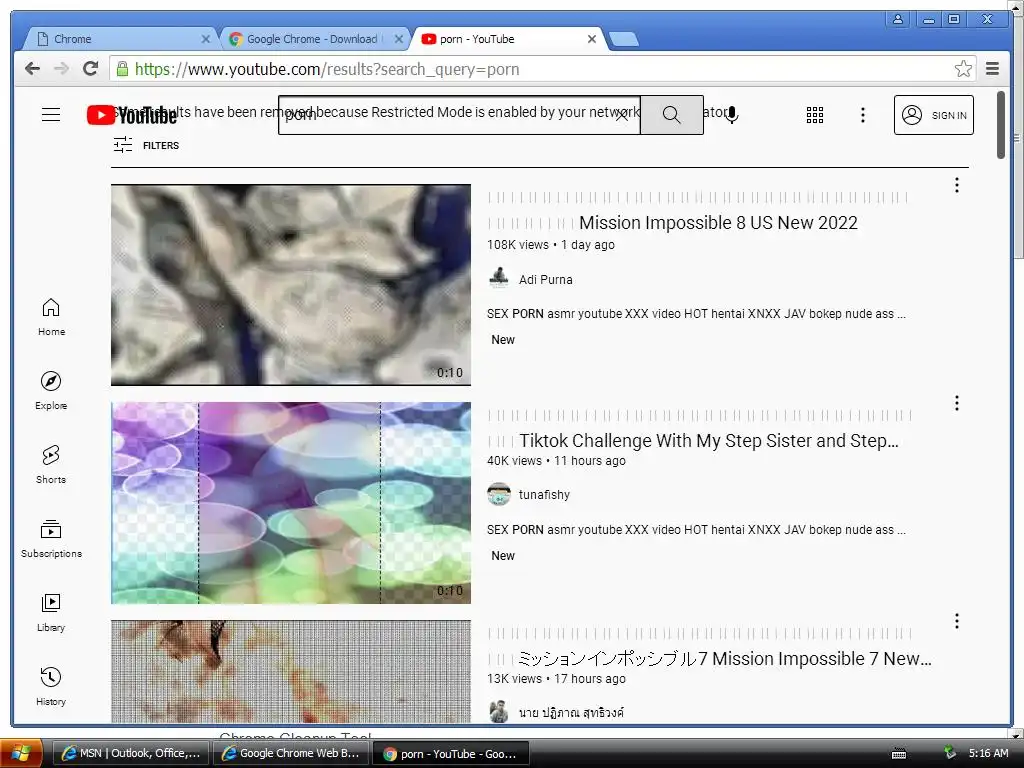Screen dimensions: 1024x768
Task: Open Shorts in the sidebar
Action: tap(51, 464)
